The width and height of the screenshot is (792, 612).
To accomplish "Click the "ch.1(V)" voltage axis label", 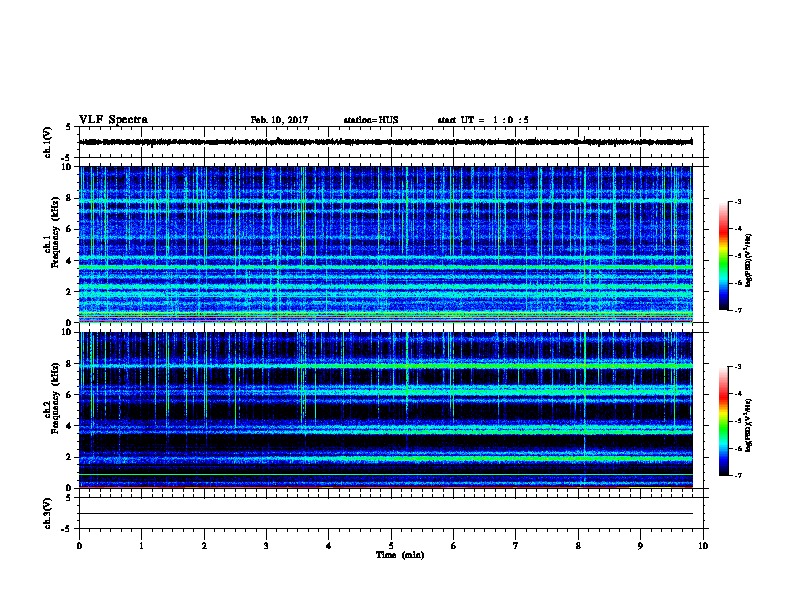I will pyautogui.click(x=47, y=142).
